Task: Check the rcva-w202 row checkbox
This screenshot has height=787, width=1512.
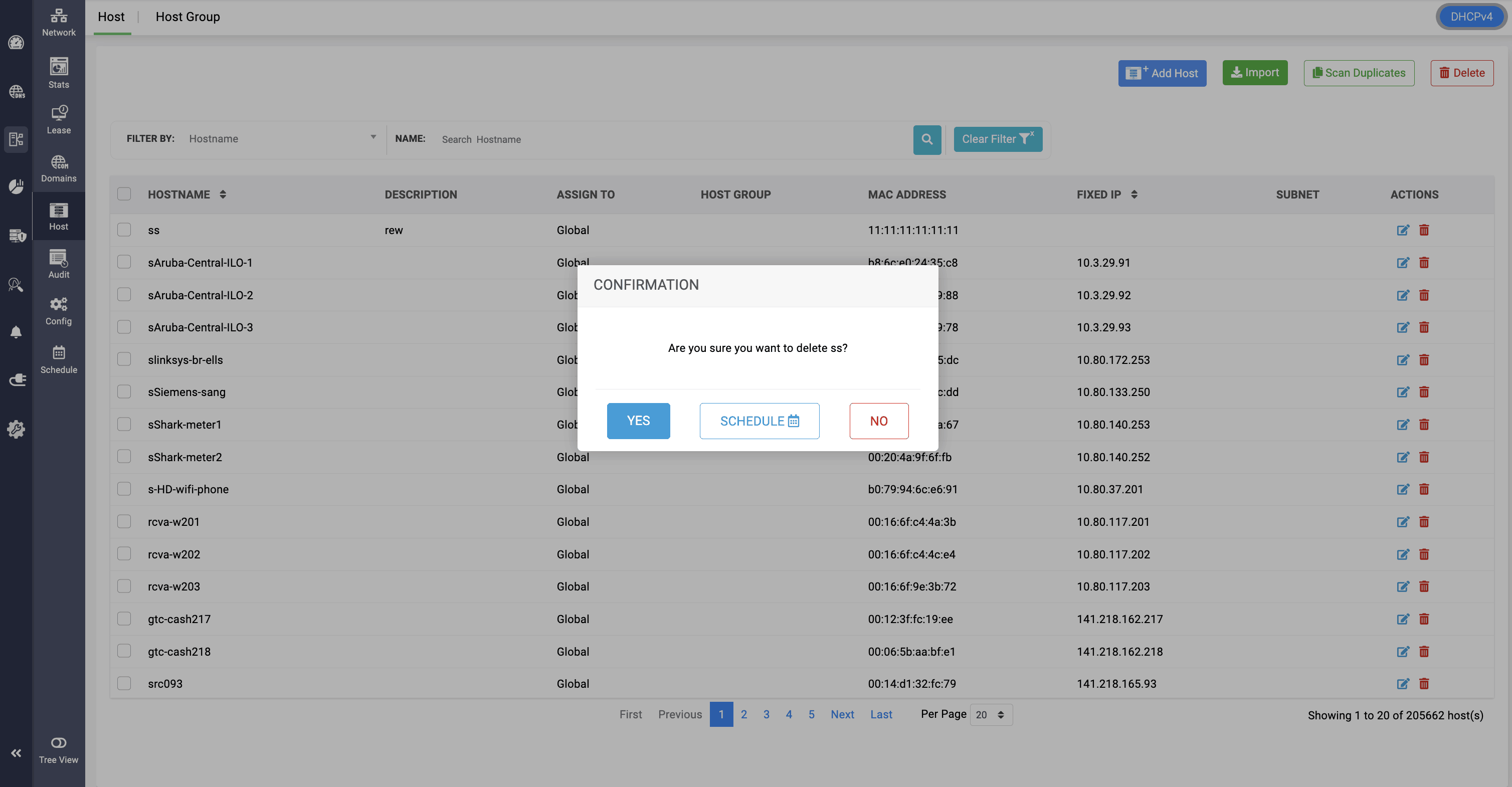Action: click(124, 553)
